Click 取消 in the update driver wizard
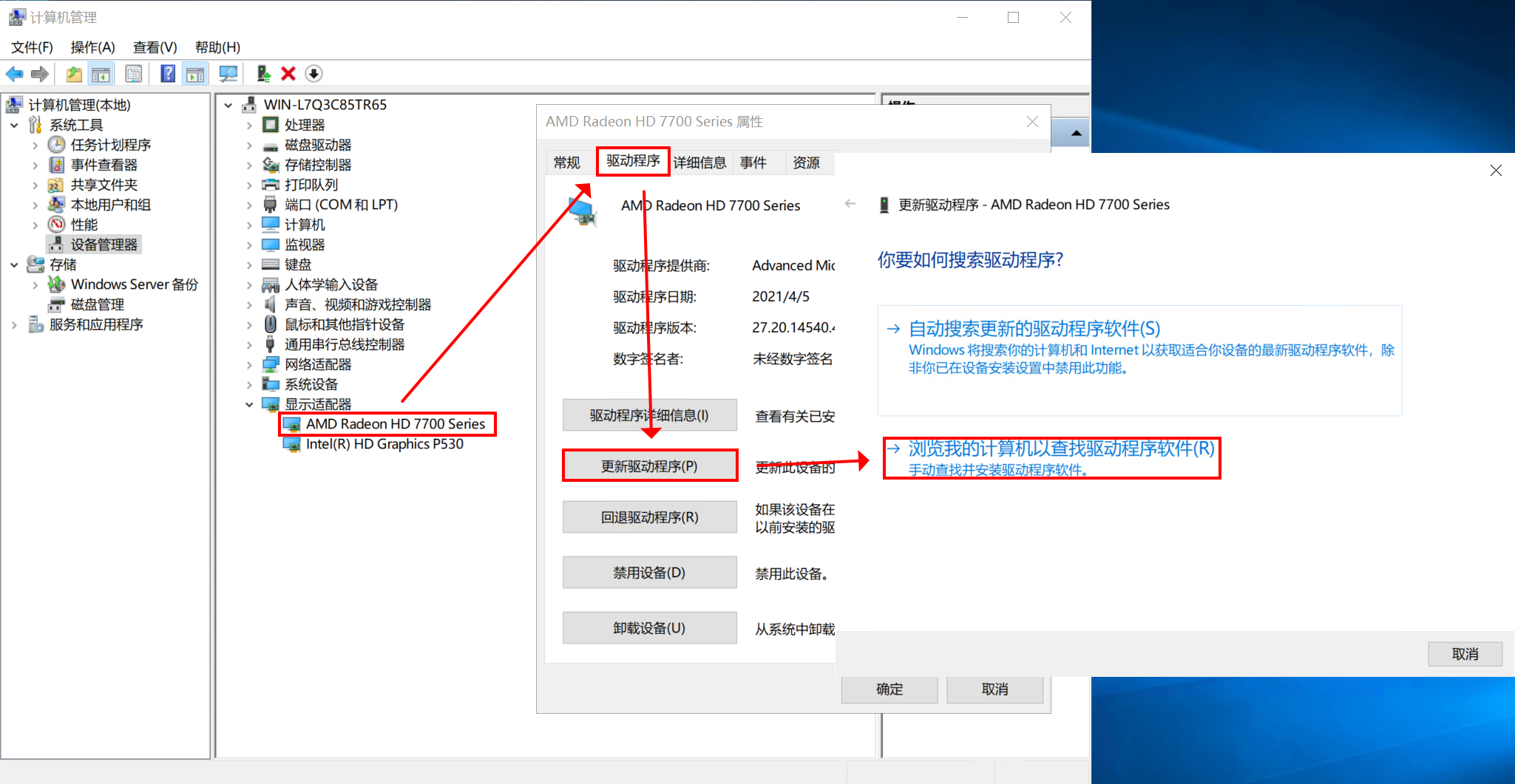Screen dimensions: 1515x784 [1465, 654]
